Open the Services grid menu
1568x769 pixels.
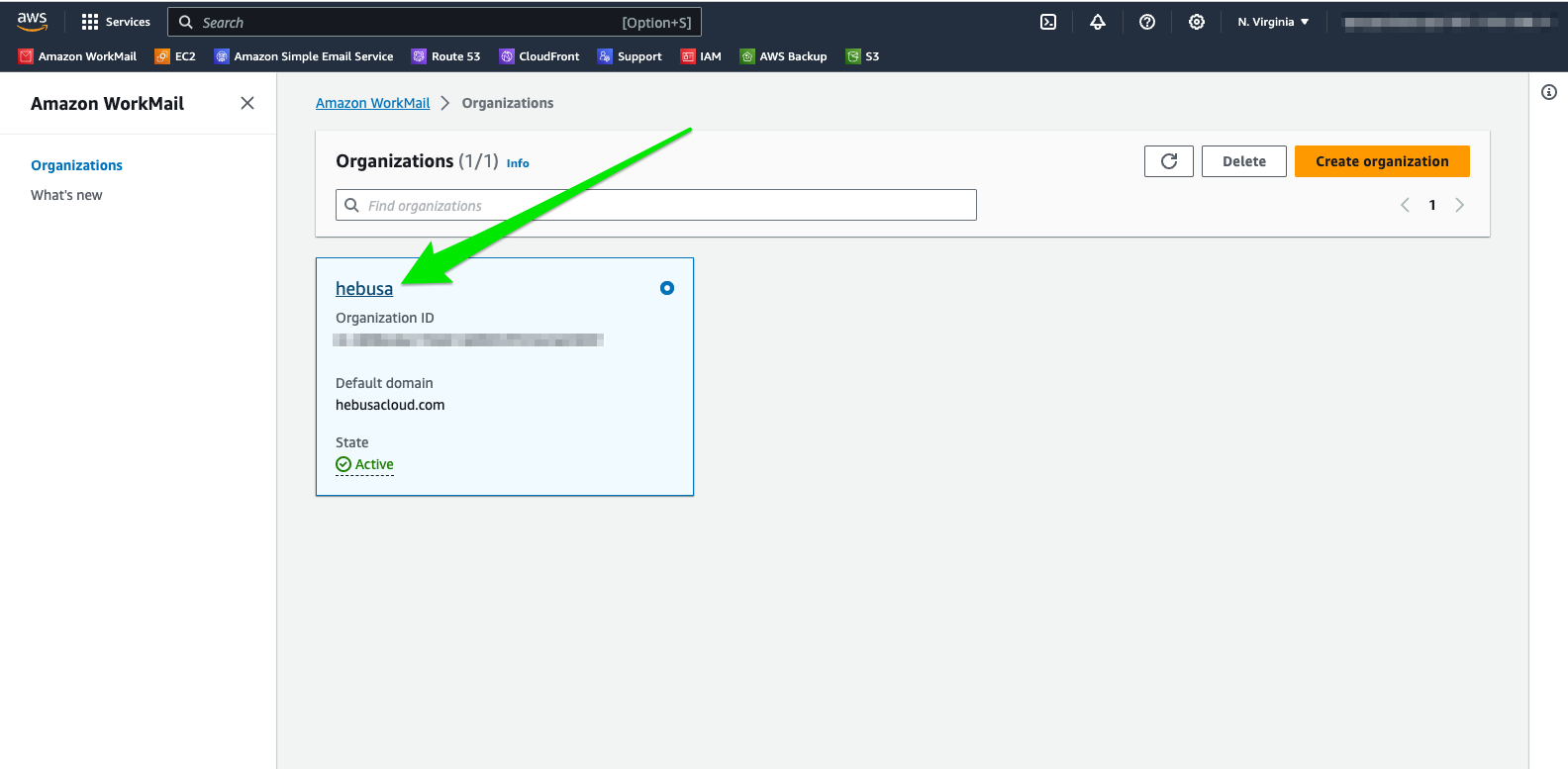(116, 22)
